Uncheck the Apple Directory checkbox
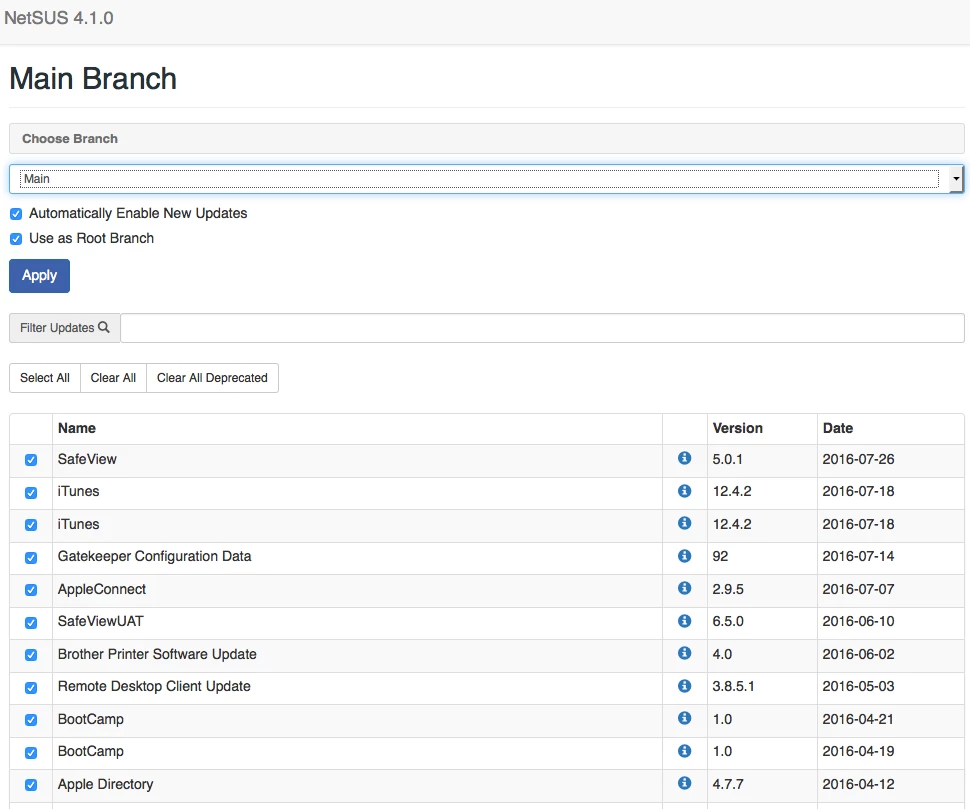 31,785
